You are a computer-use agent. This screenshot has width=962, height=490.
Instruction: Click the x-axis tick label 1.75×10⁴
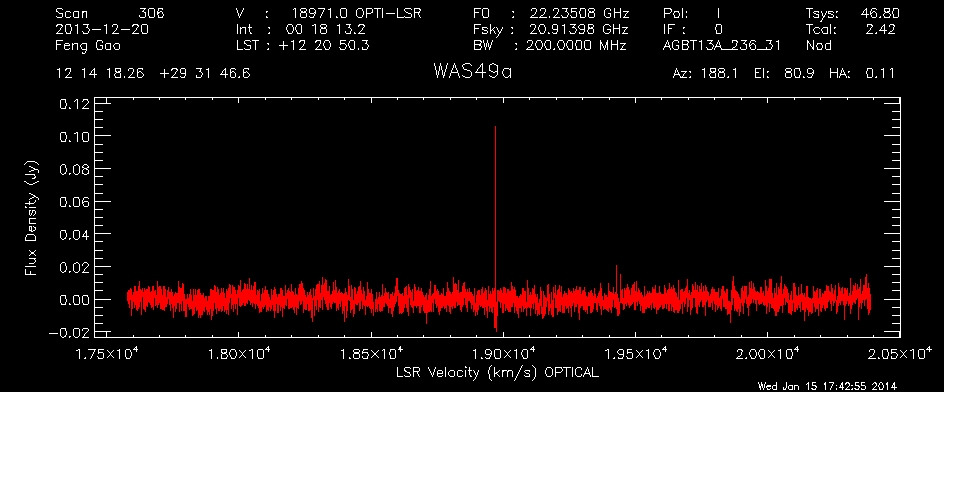coord(107,354)
